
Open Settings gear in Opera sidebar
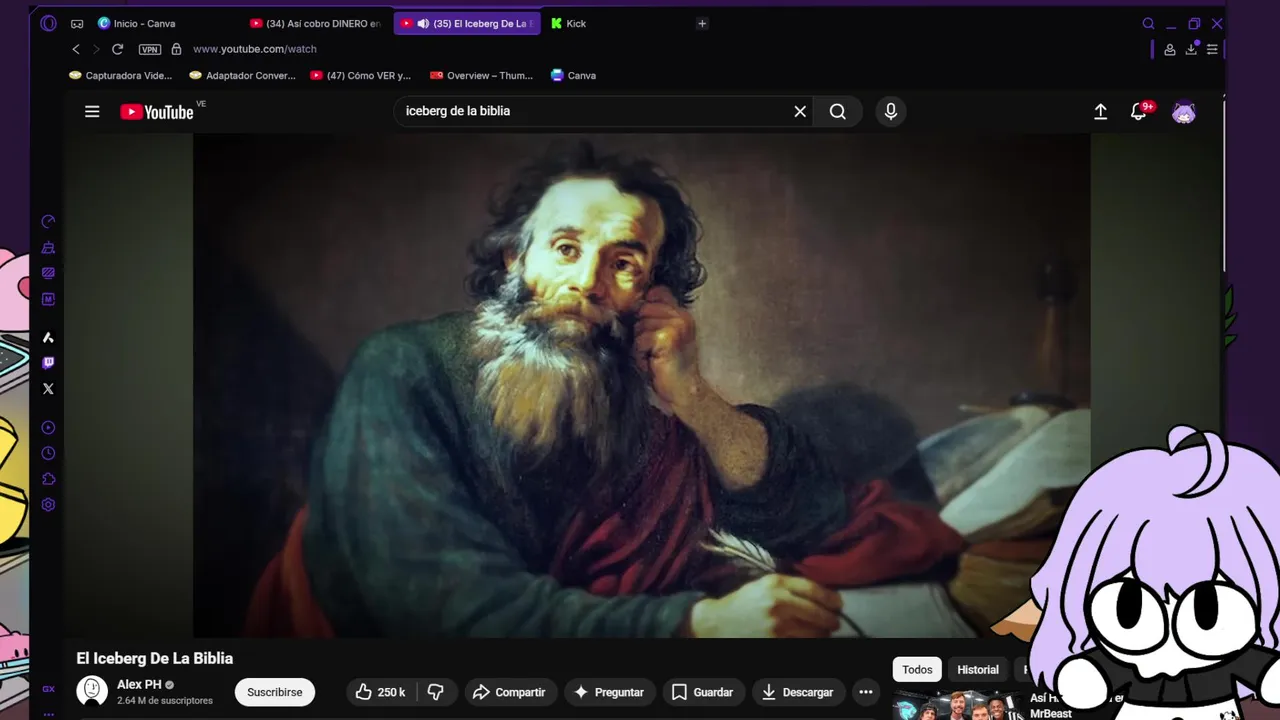[x=48, y=505]
